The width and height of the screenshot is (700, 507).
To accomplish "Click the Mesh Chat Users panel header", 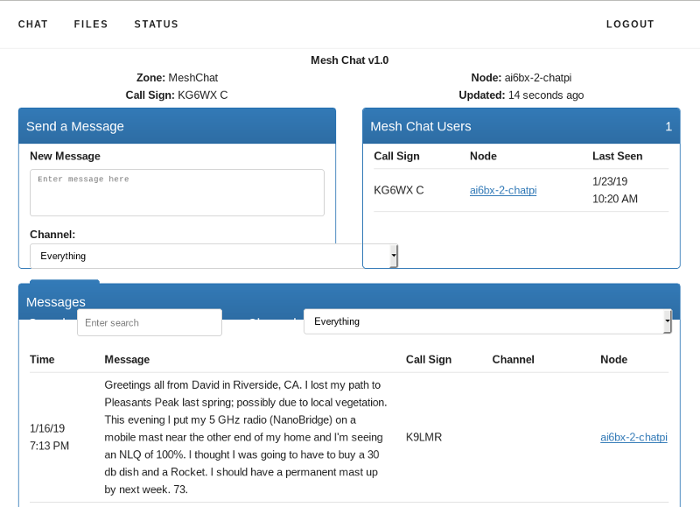I will coord(521,126).
